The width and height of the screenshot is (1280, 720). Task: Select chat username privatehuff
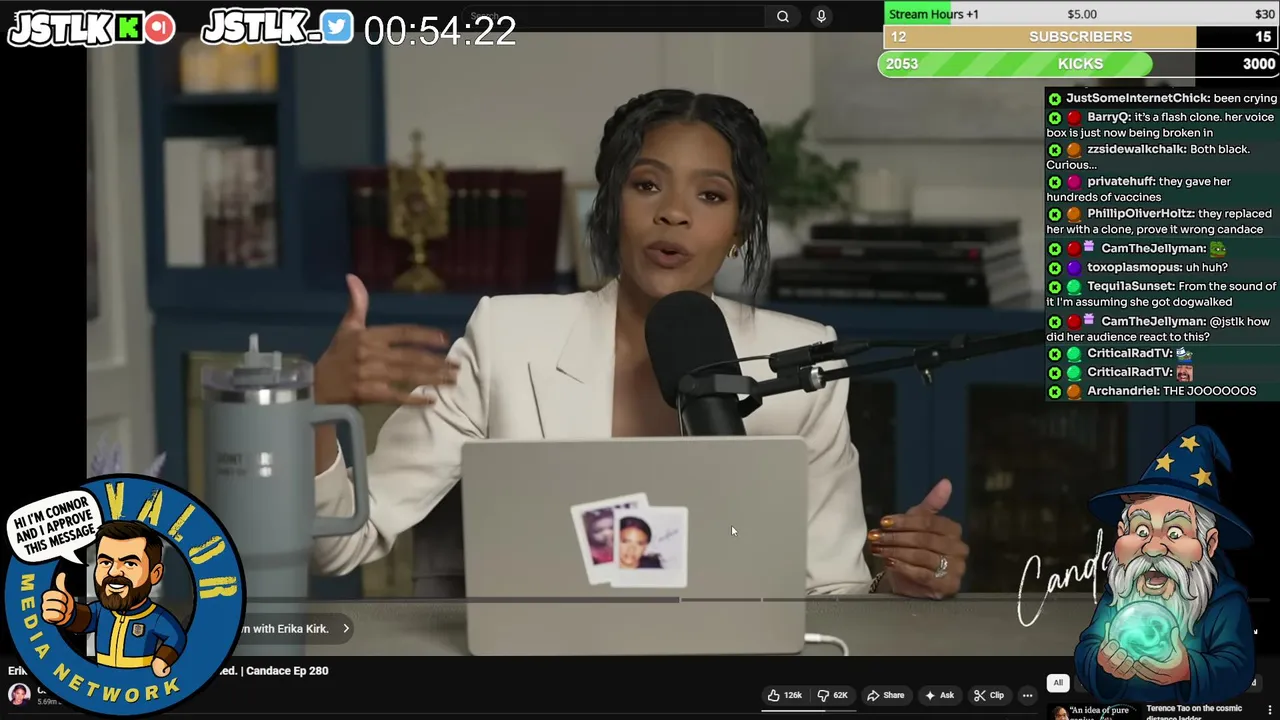tap(1121, 181)
